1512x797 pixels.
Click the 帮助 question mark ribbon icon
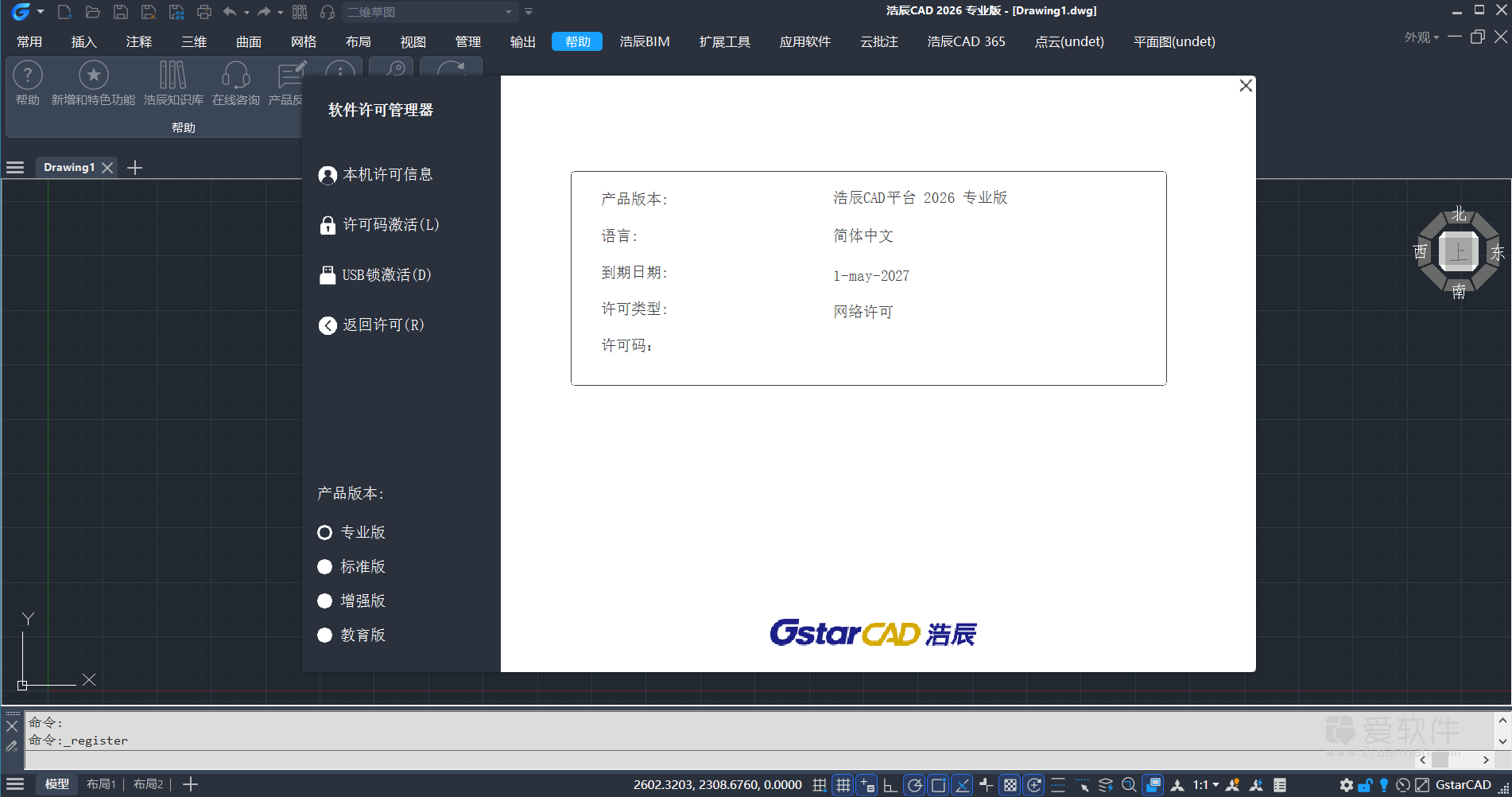28,76
